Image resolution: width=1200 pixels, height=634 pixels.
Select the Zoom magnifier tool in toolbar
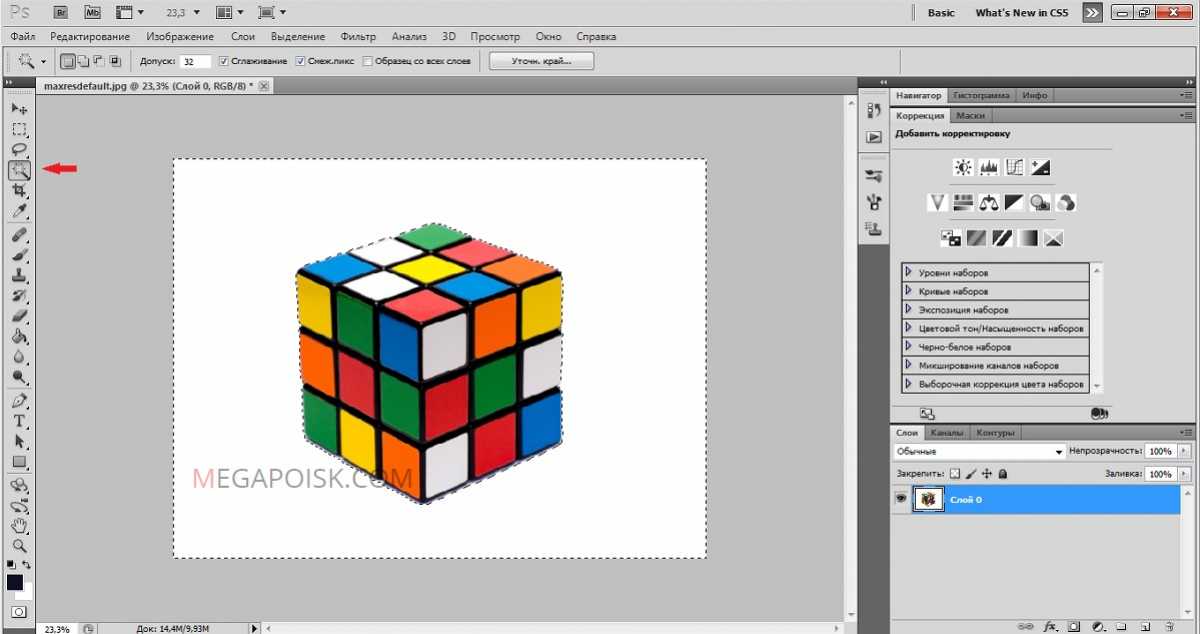(19, 546)
